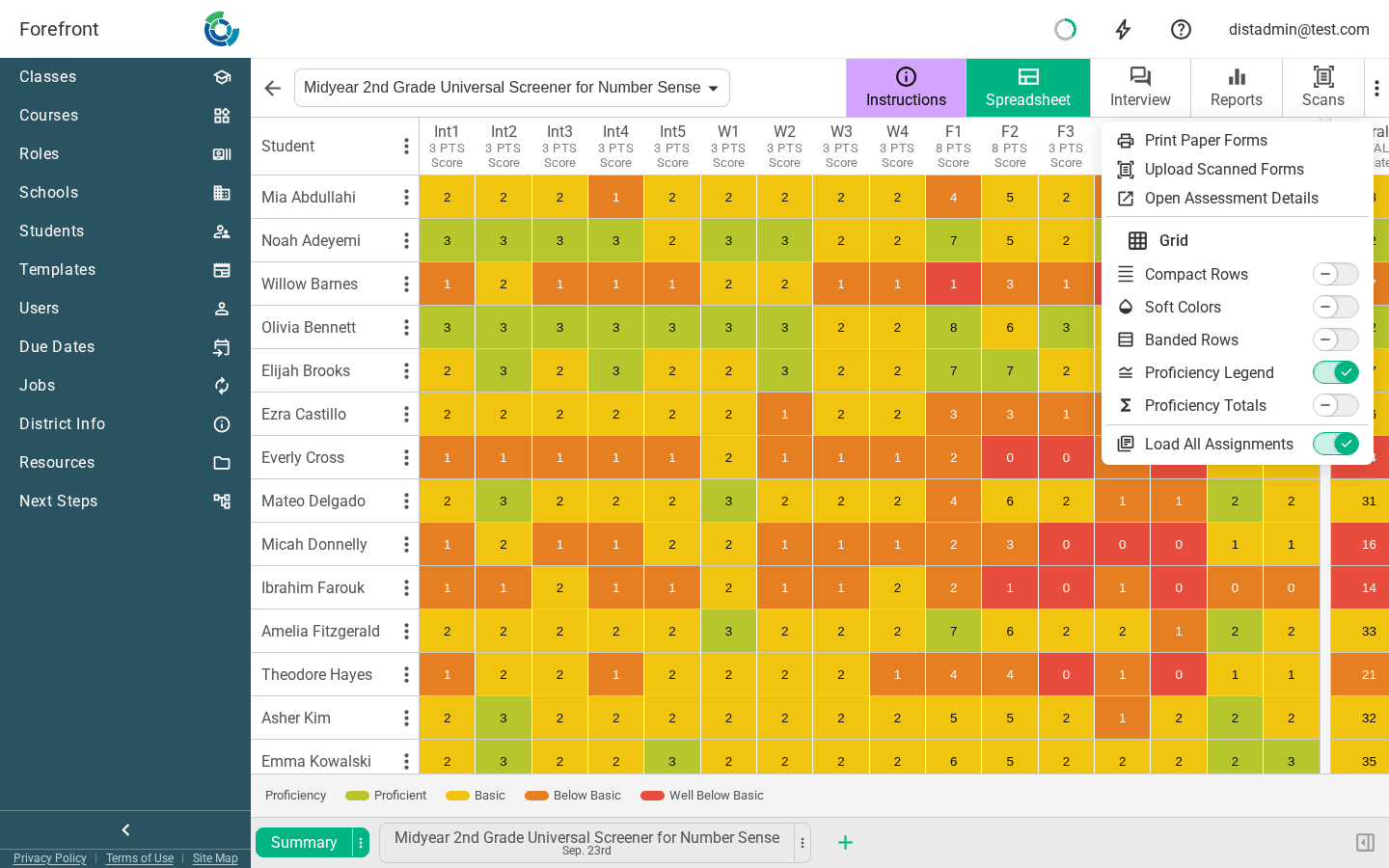Open the Reports tab
Viewport: 1389px width, 868px height.
[1237, 88]
